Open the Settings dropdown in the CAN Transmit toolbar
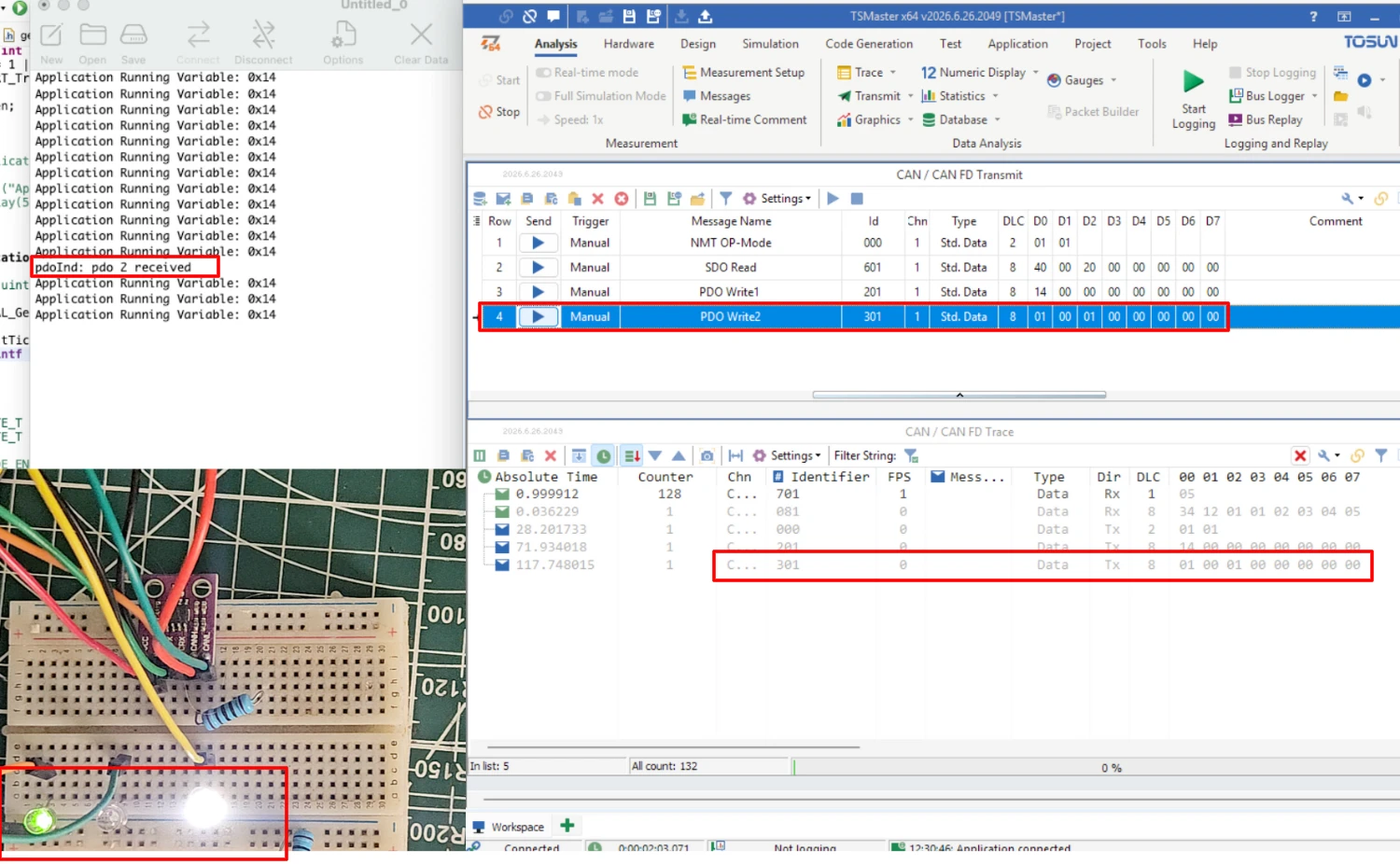 [777, 199]
